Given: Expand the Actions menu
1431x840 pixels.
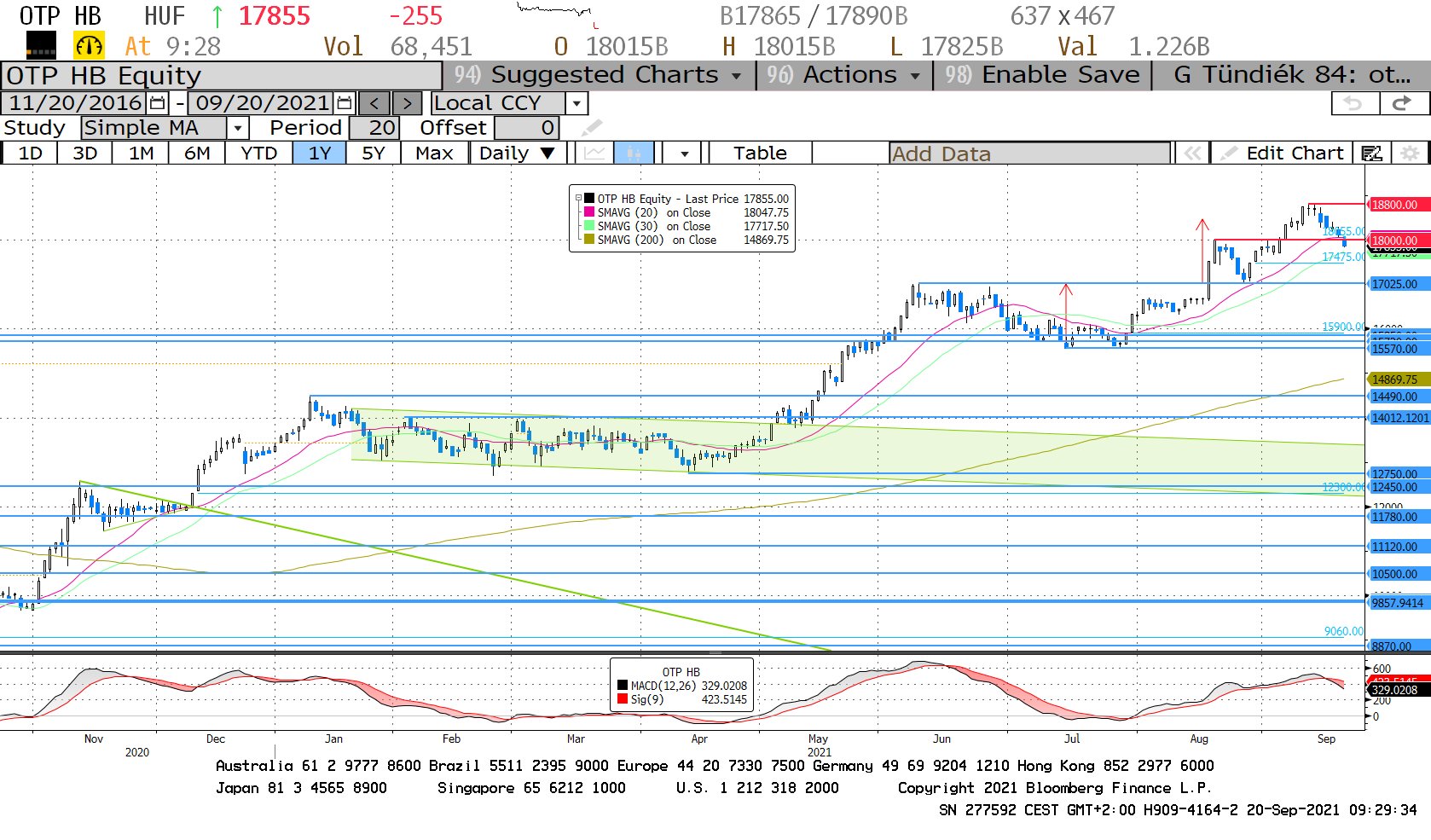Looking at the screenshot, I should coord(844,75).
